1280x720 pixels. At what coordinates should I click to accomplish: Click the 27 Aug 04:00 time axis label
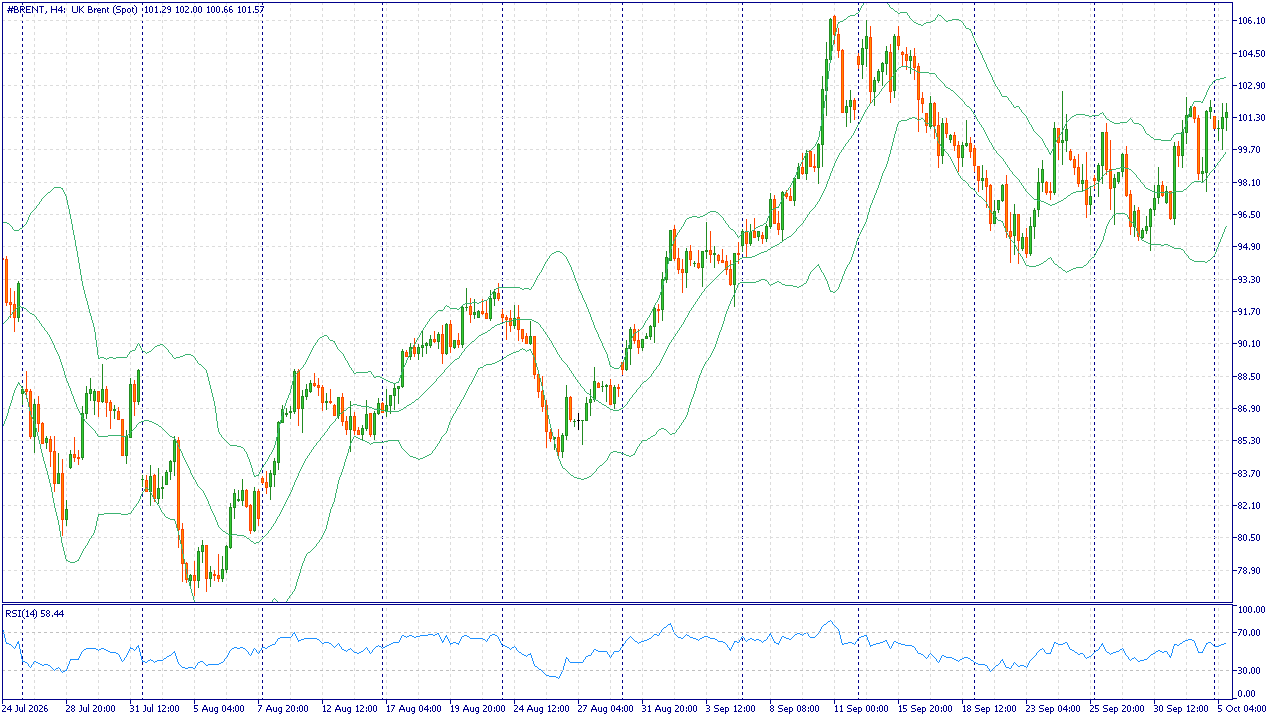click(606, 709)
